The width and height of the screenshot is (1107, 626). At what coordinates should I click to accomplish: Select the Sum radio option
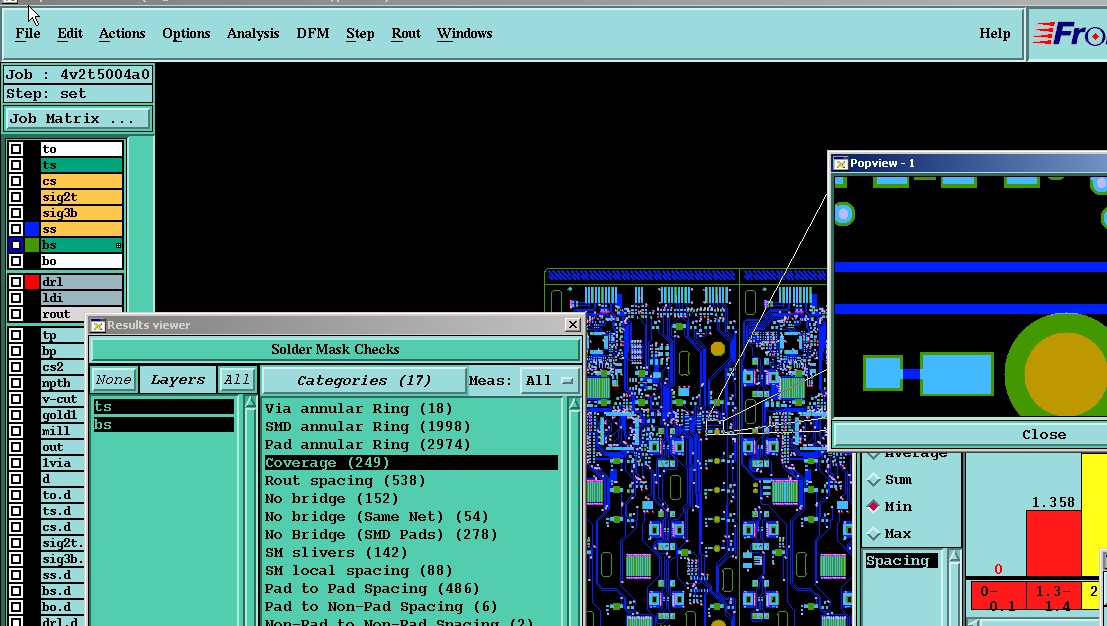tap(874, 480)
